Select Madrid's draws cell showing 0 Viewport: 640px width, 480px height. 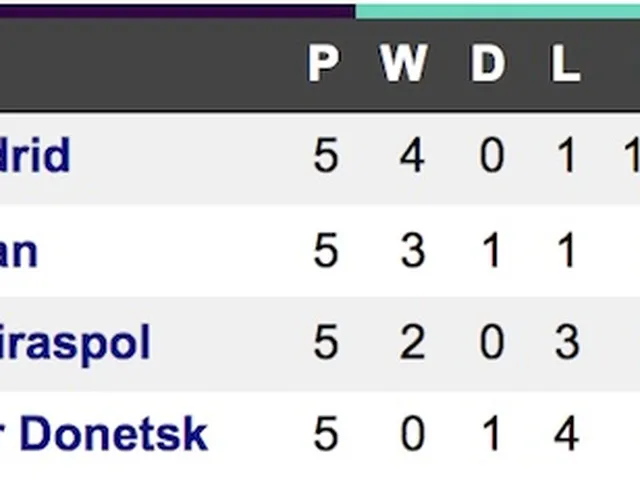click(x=490, y=157)
